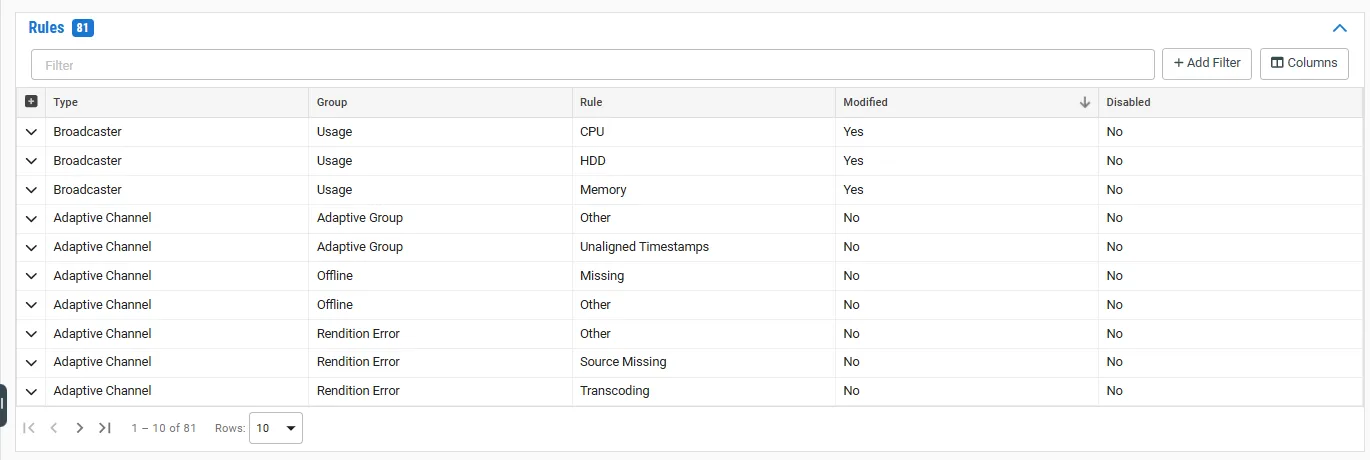Toggle the Modified column sort arrow
The image size is (1370, 460).
[1085, 102]
